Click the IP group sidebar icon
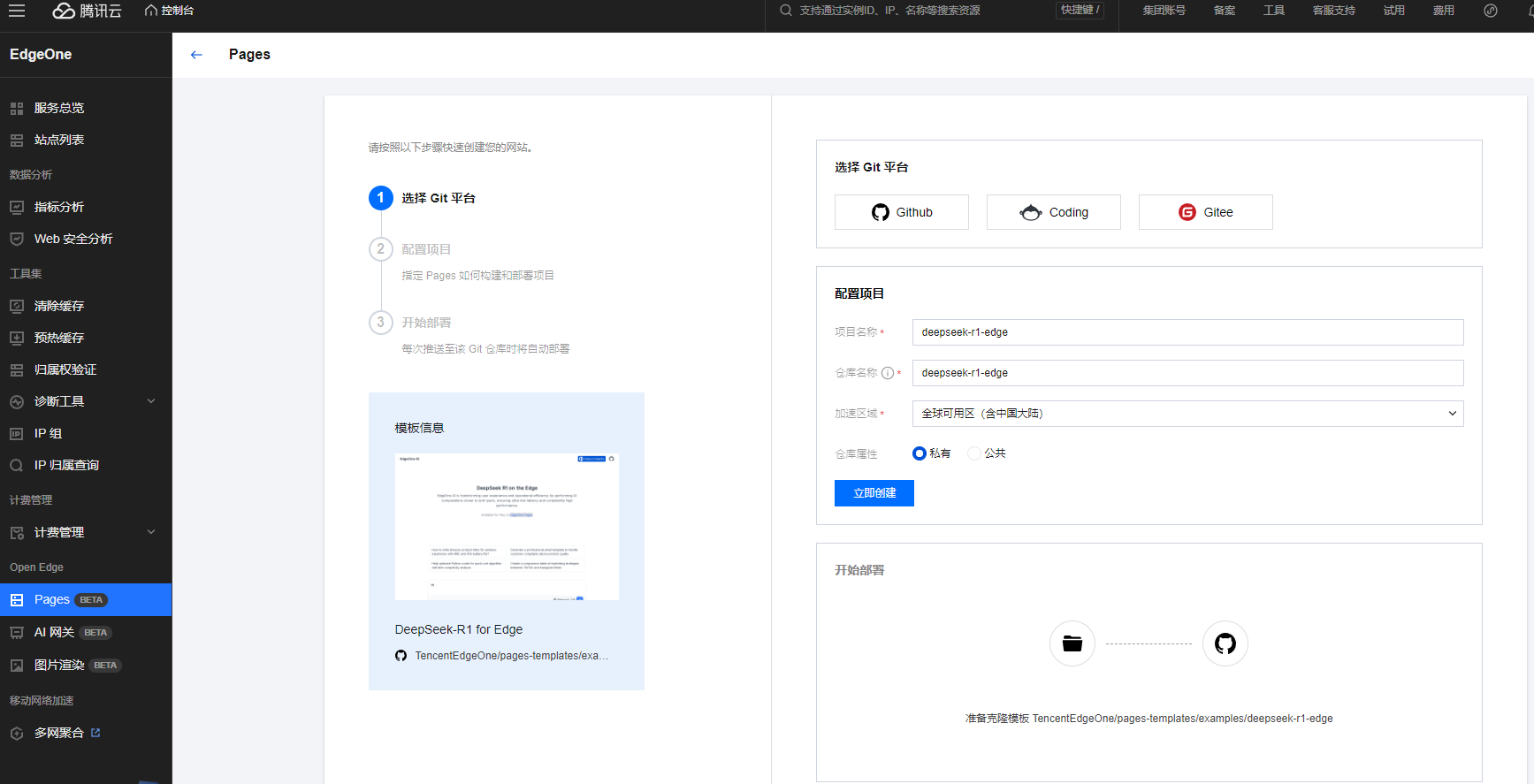1534x784 pixels. tap(17, 433)
